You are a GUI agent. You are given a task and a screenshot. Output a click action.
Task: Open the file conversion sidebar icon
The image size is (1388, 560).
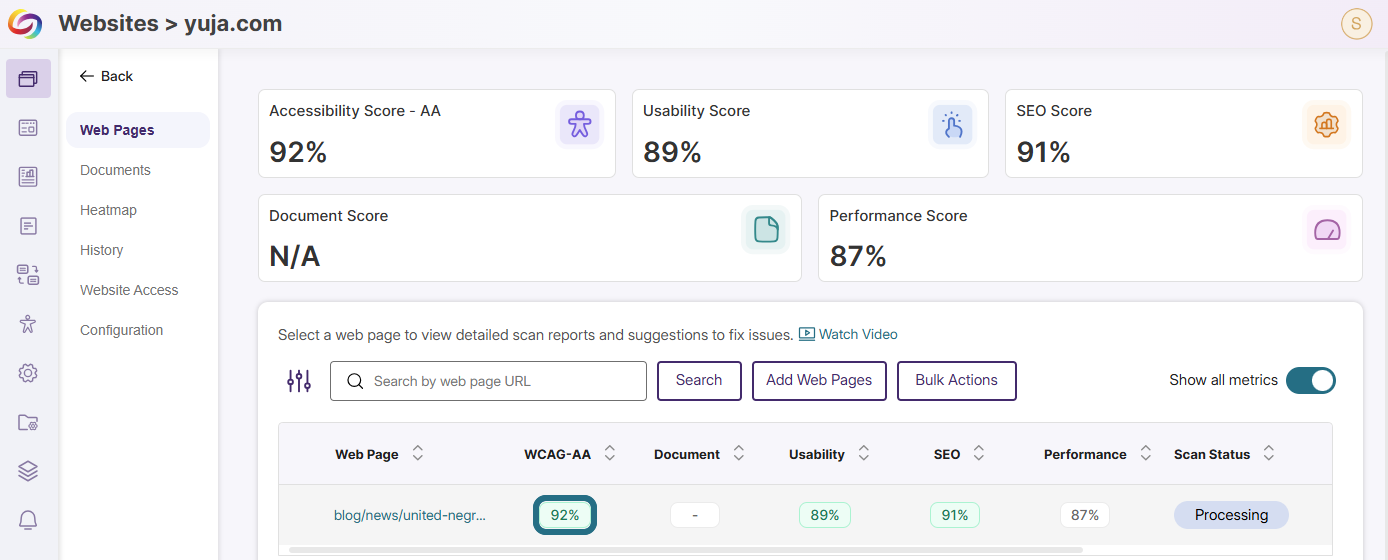click(x=28, y=275)
